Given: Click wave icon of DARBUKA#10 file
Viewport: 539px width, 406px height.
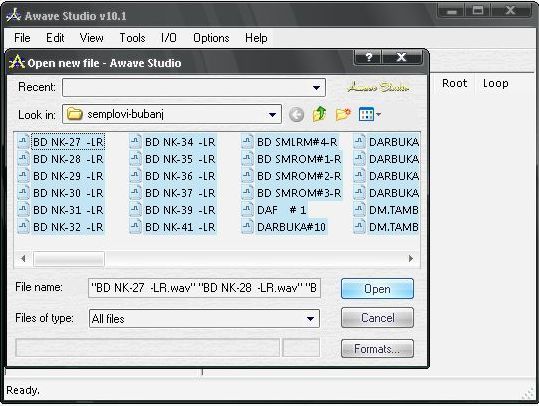Looking at the screenshot, I should tap(247, 227).
